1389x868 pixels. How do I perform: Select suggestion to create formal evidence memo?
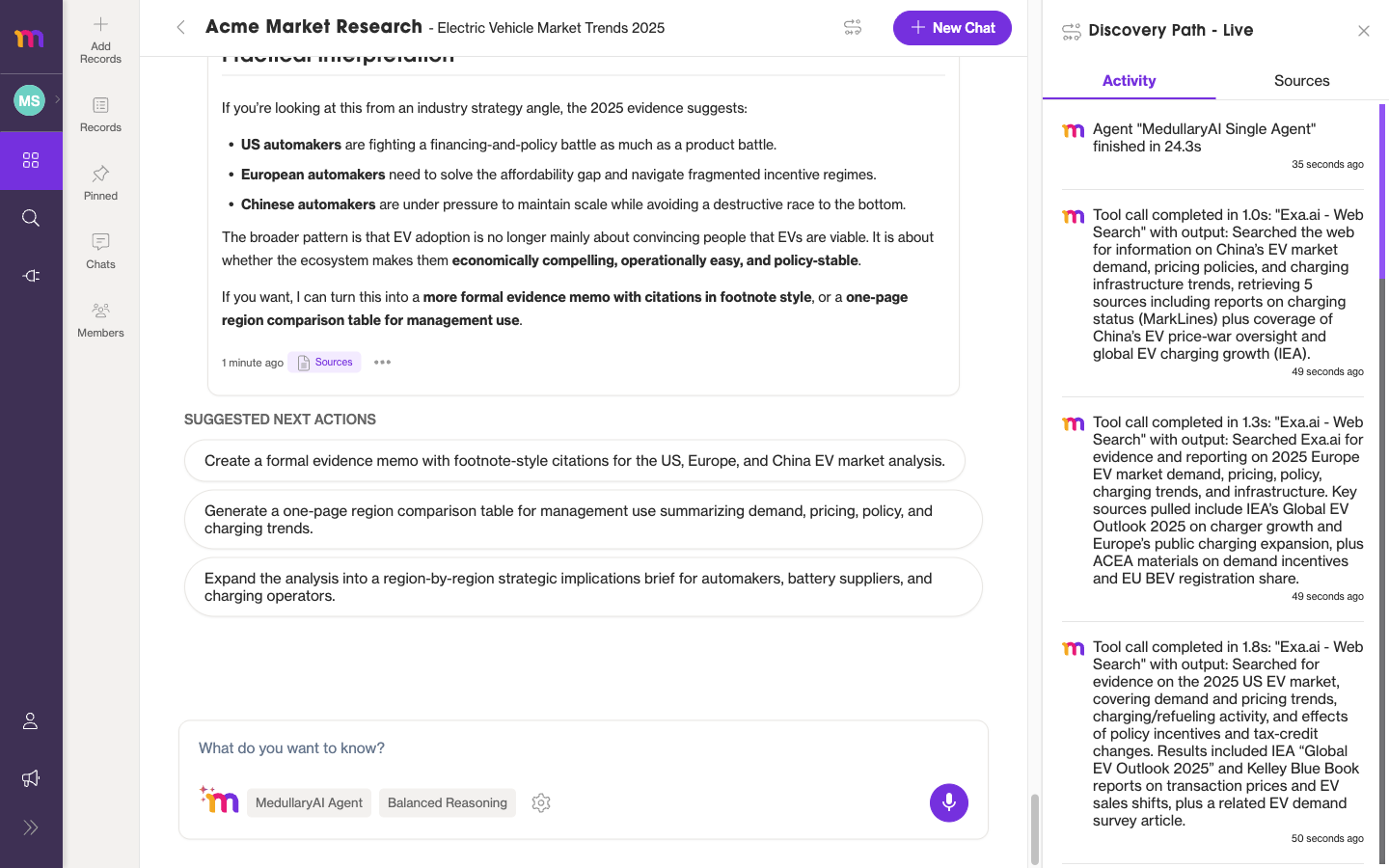(575, 461)
